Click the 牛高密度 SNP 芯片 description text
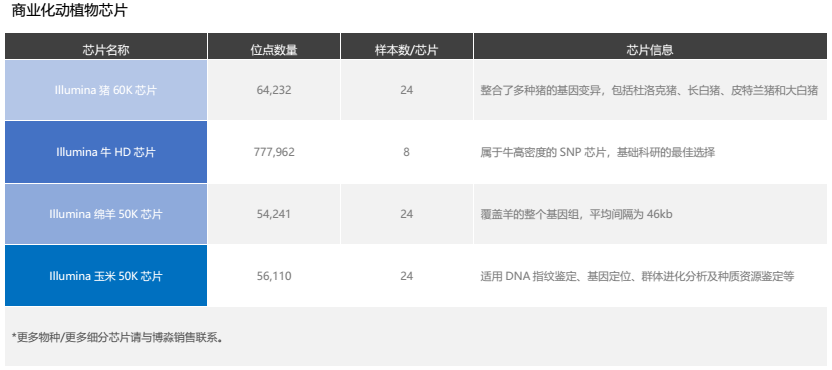This screenshot has width=832, height=370. coord(597,153)
